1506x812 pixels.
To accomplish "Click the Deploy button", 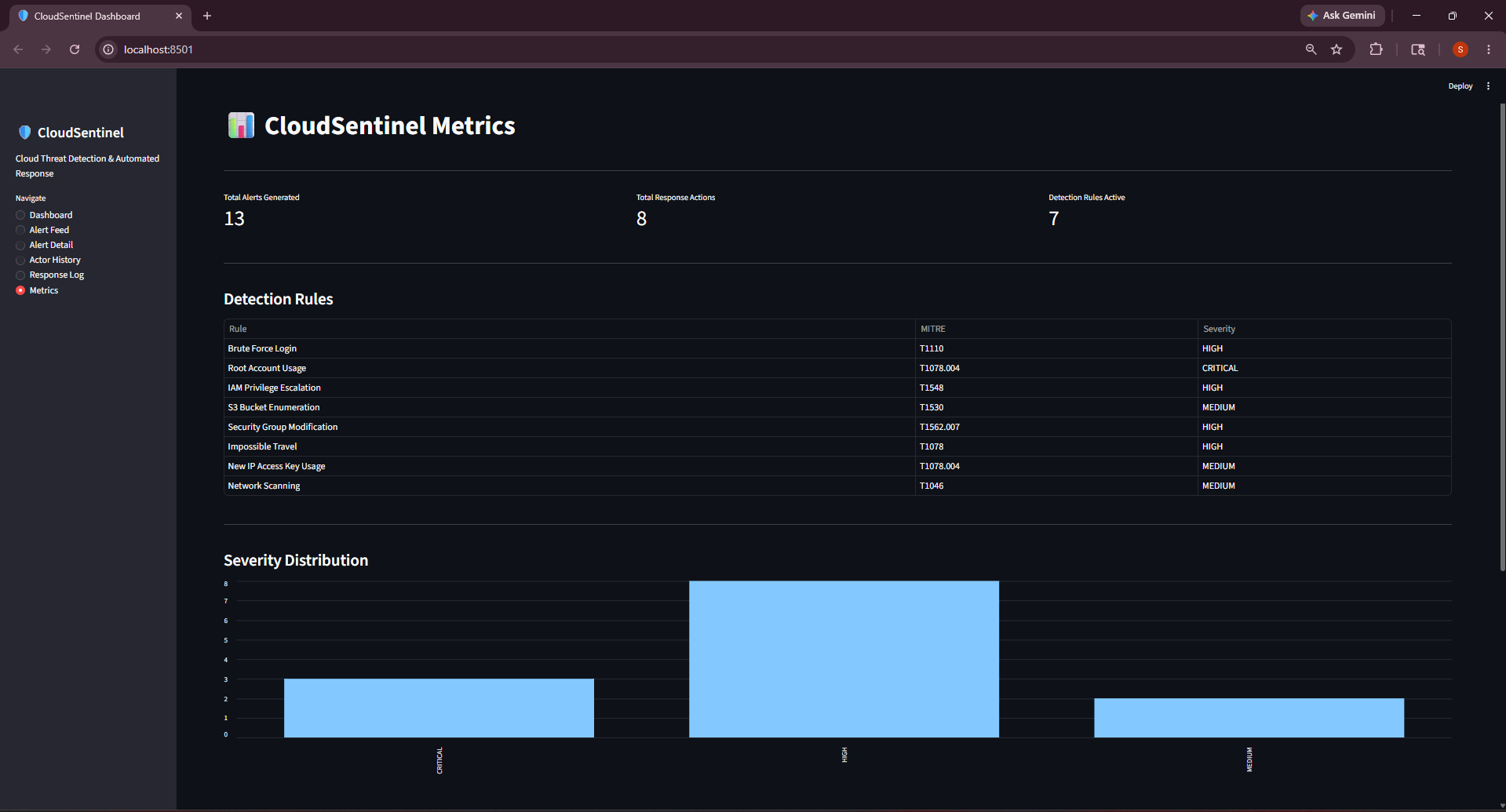I will point(1460,86).
